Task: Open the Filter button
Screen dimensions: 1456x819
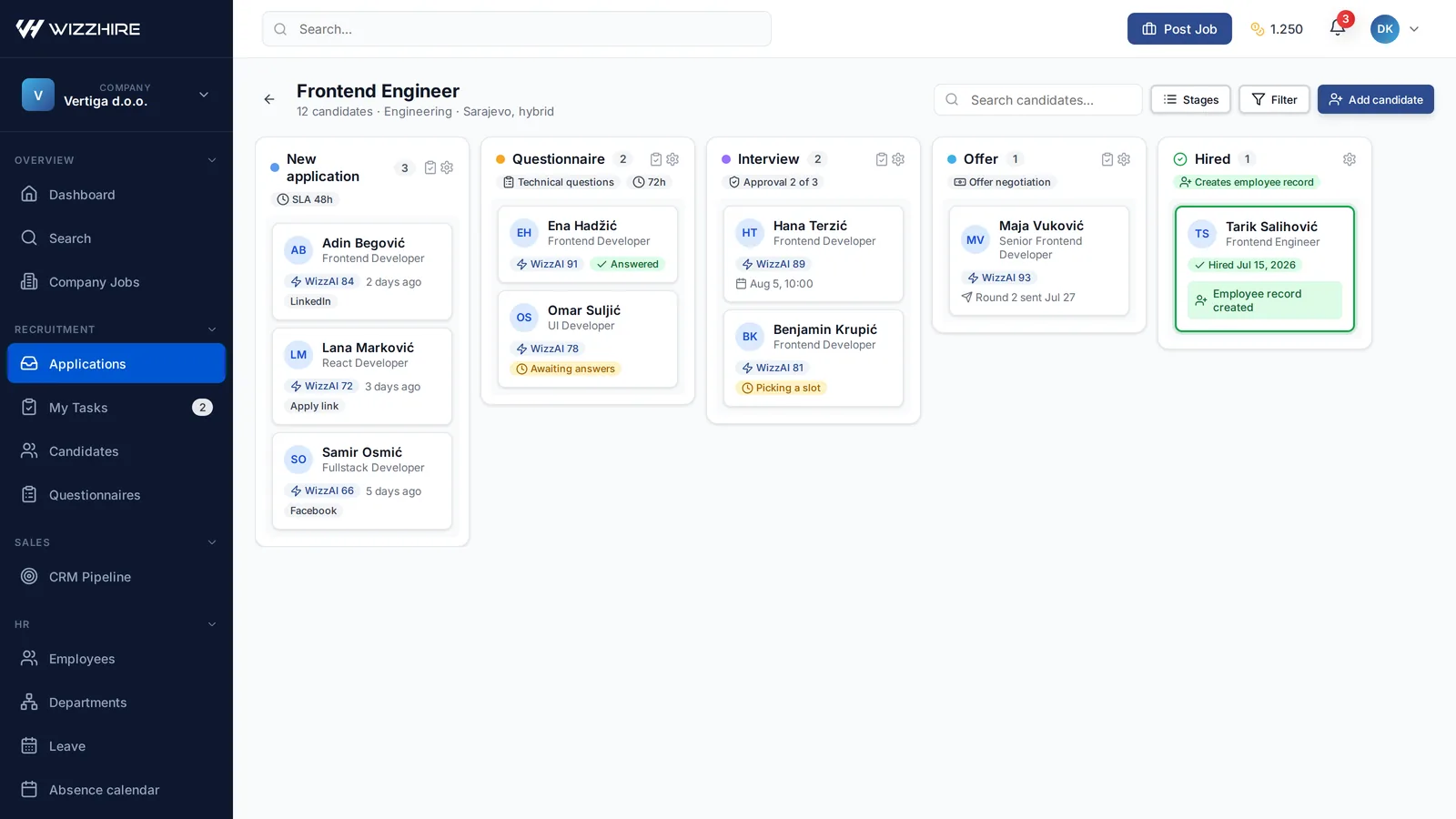Action: 1274,99
